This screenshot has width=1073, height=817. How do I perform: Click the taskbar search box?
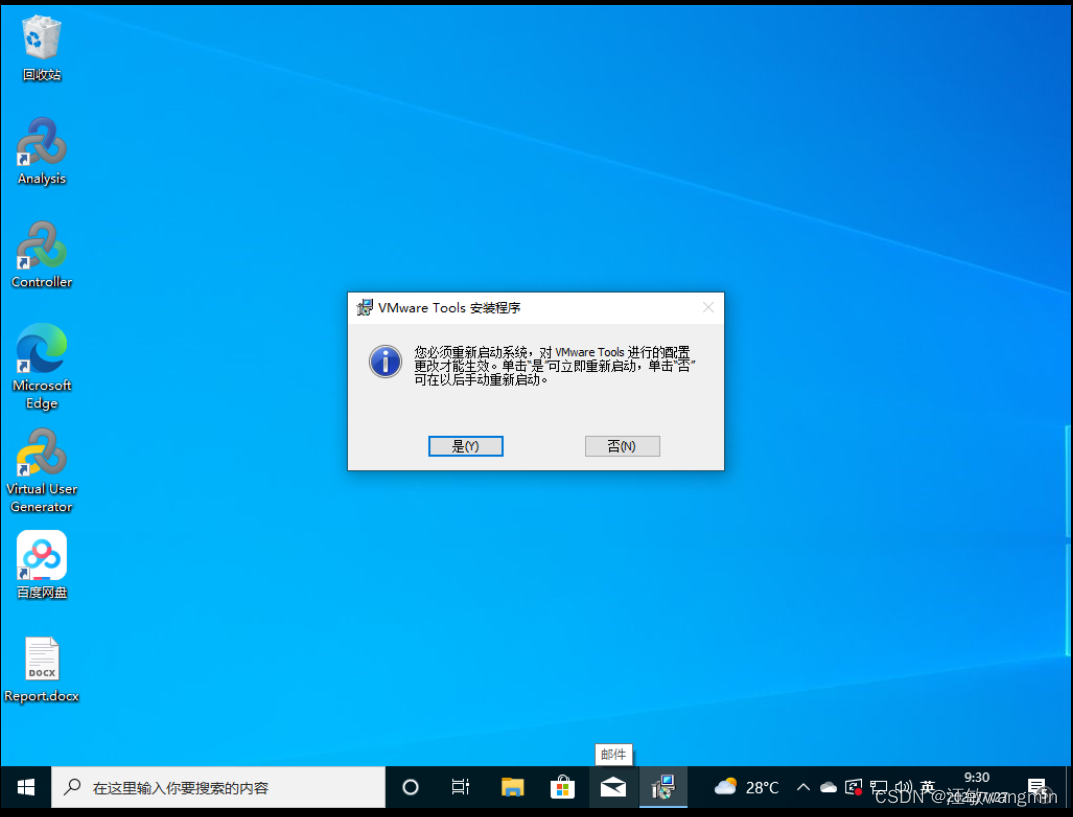pos(218,788)
